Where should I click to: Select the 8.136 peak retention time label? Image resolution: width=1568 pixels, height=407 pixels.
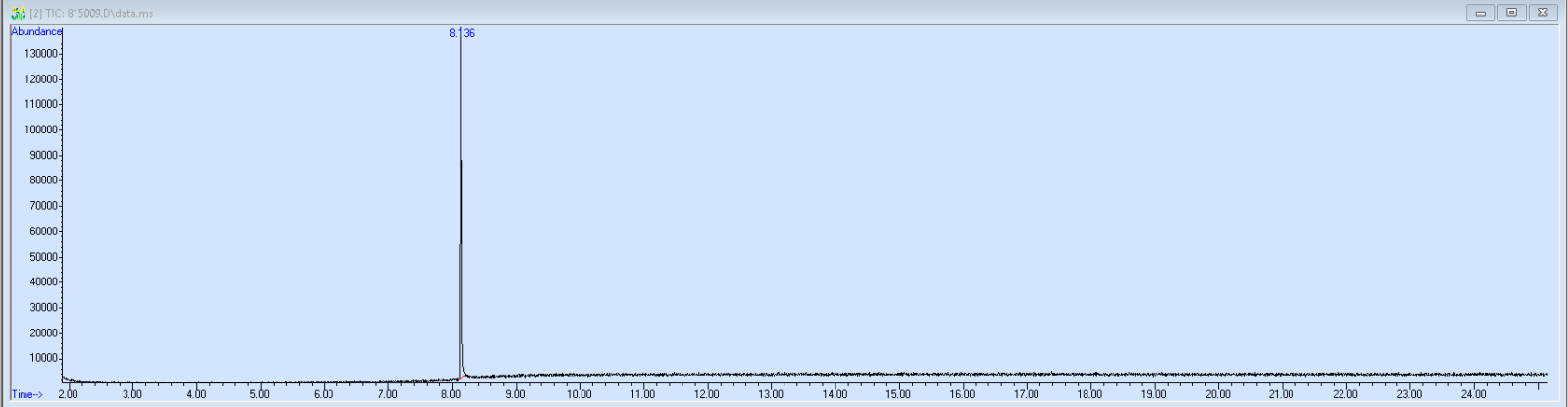pos(462,33)
